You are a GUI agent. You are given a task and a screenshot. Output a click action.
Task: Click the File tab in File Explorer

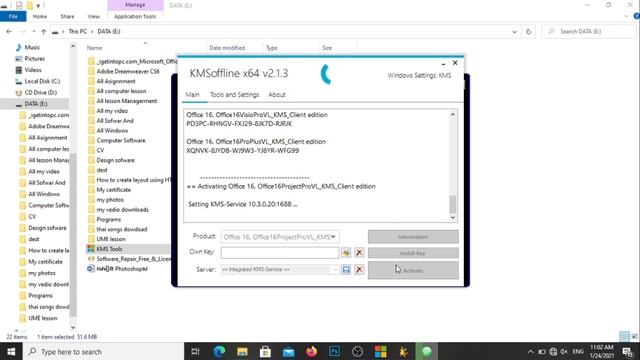click(13, 16)
